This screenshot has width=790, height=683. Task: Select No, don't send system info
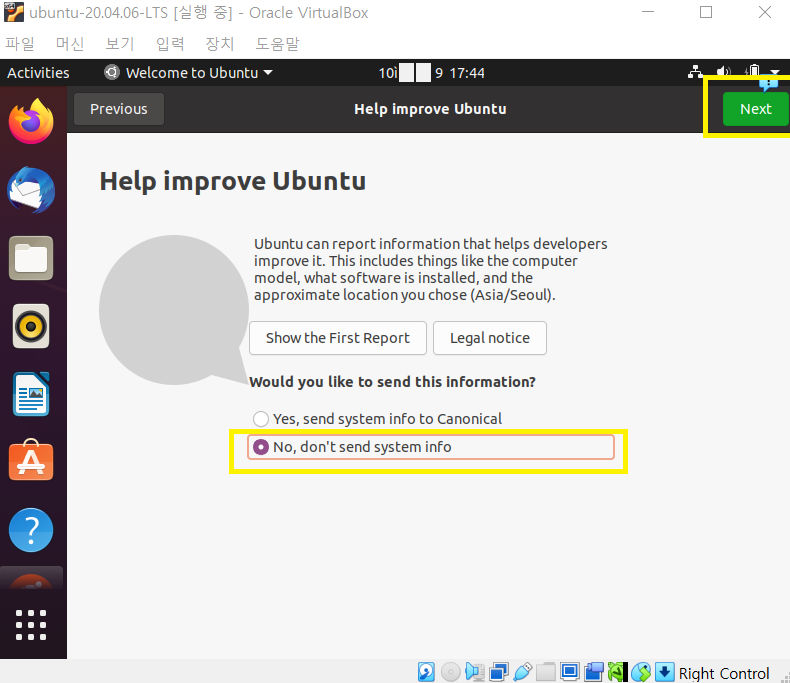(431, 447)
